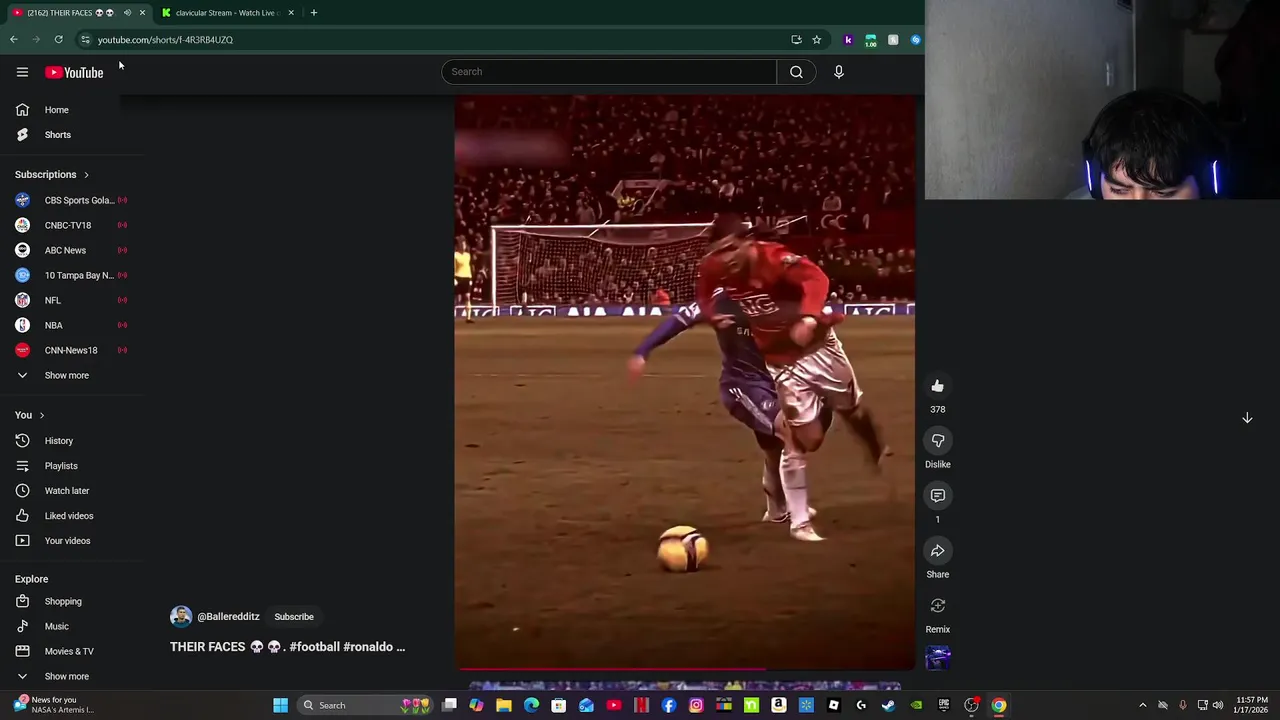Image resolution: width=1280 pixels, height=720 pixels.
Task: Click the YouTube logo
Action: point(74,72)
